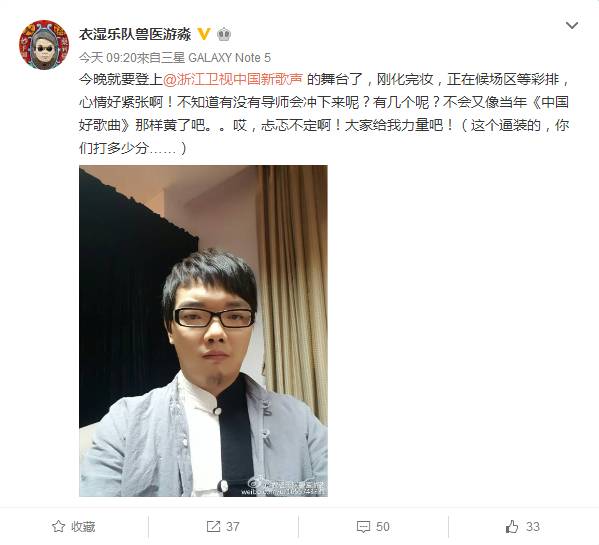Viewport: 599px width, 545px height.
Task: Toggle the thumbs-up like icon
Action: (512, 526)
